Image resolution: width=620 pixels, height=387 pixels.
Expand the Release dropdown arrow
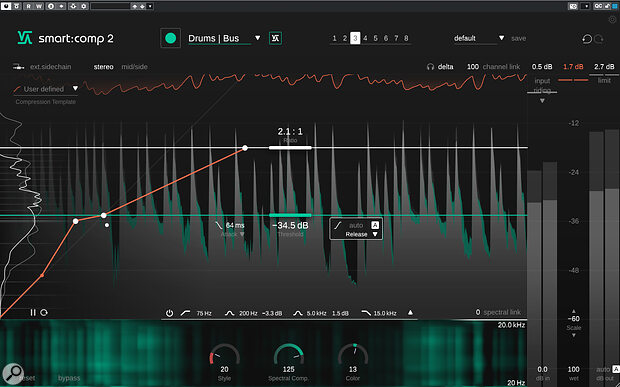(375, 234)
